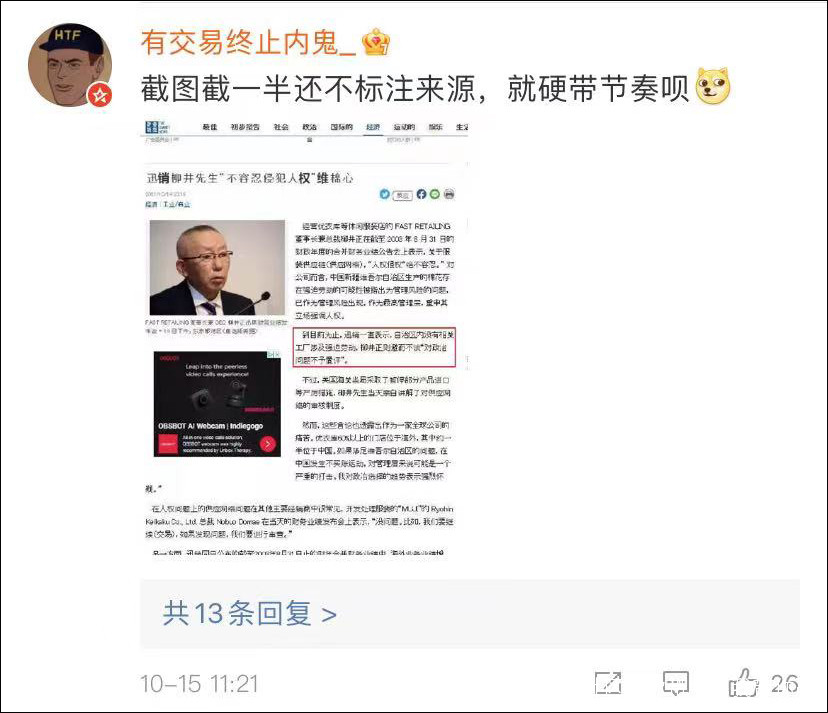Open the commenter's cartoon profile avatar
Screen dimensions: 828x713
[70, 65]
